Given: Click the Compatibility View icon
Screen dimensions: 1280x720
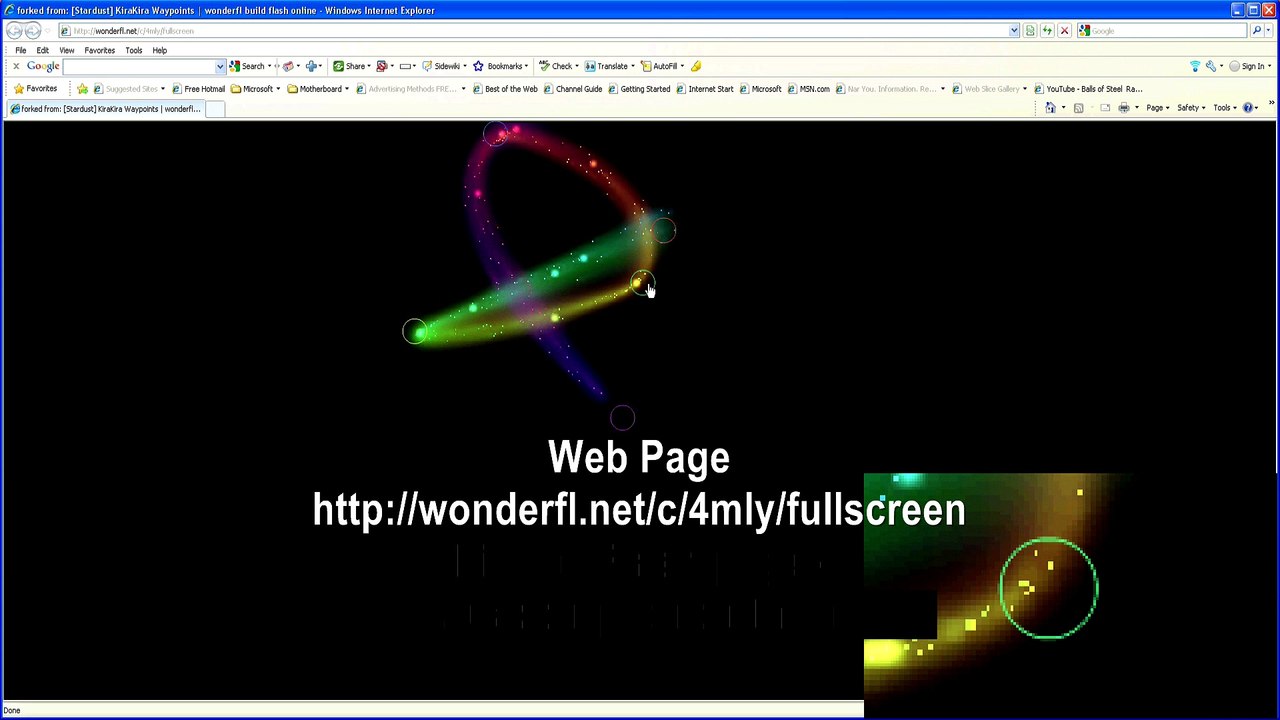Looking at the screenshot, I should (x=1030, y=31).
